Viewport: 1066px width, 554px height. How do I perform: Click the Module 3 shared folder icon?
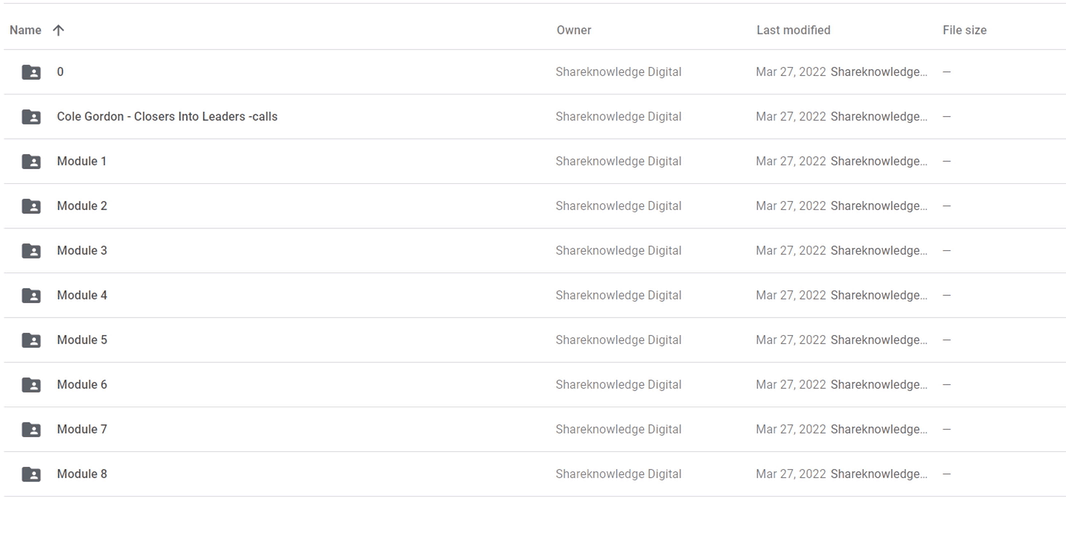click(x=31, y=251)
